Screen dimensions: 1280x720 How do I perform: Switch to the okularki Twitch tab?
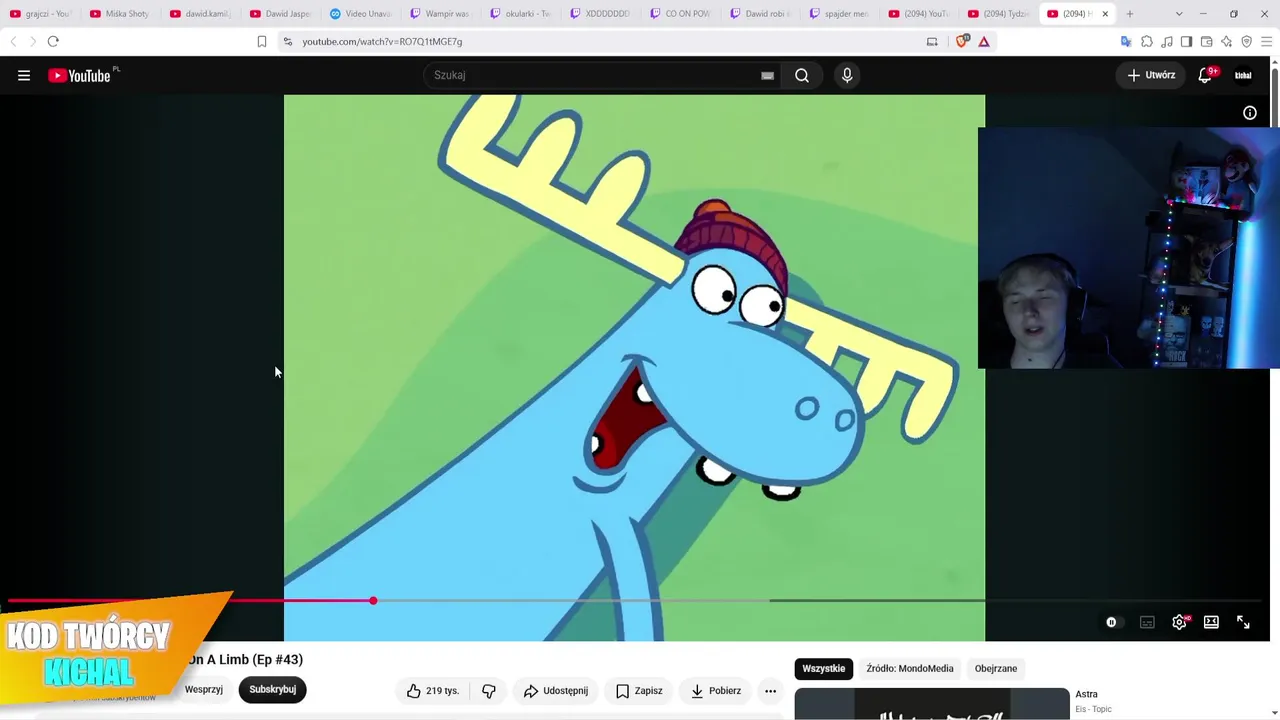520,14
